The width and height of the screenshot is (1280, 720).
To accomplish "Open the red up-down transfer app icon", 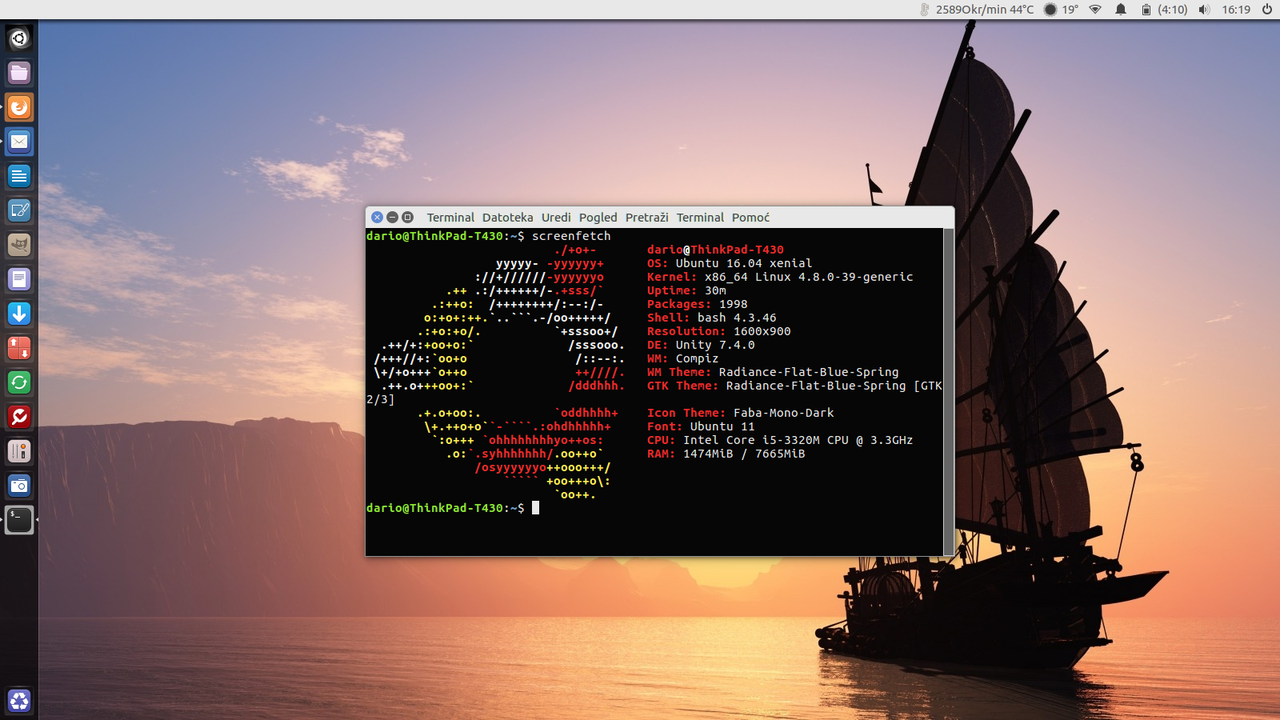I will coord(19,348).
